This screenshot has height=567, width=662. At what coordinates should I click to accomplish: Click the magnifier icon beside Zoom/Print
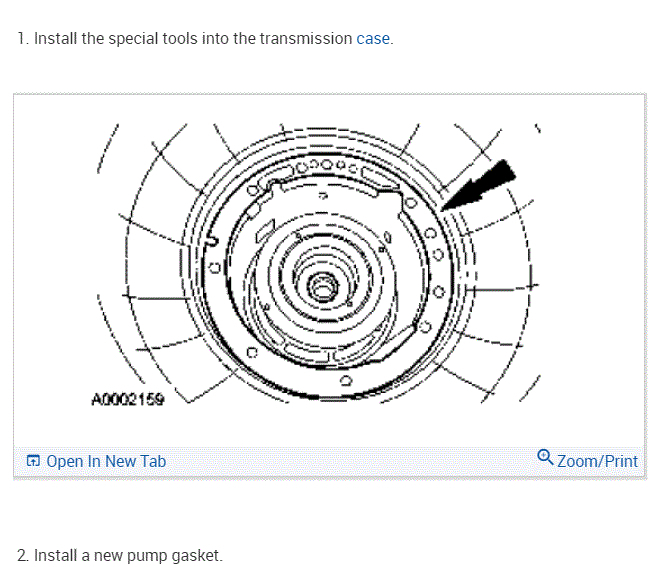pyautogui.click(x=545, y=457)
